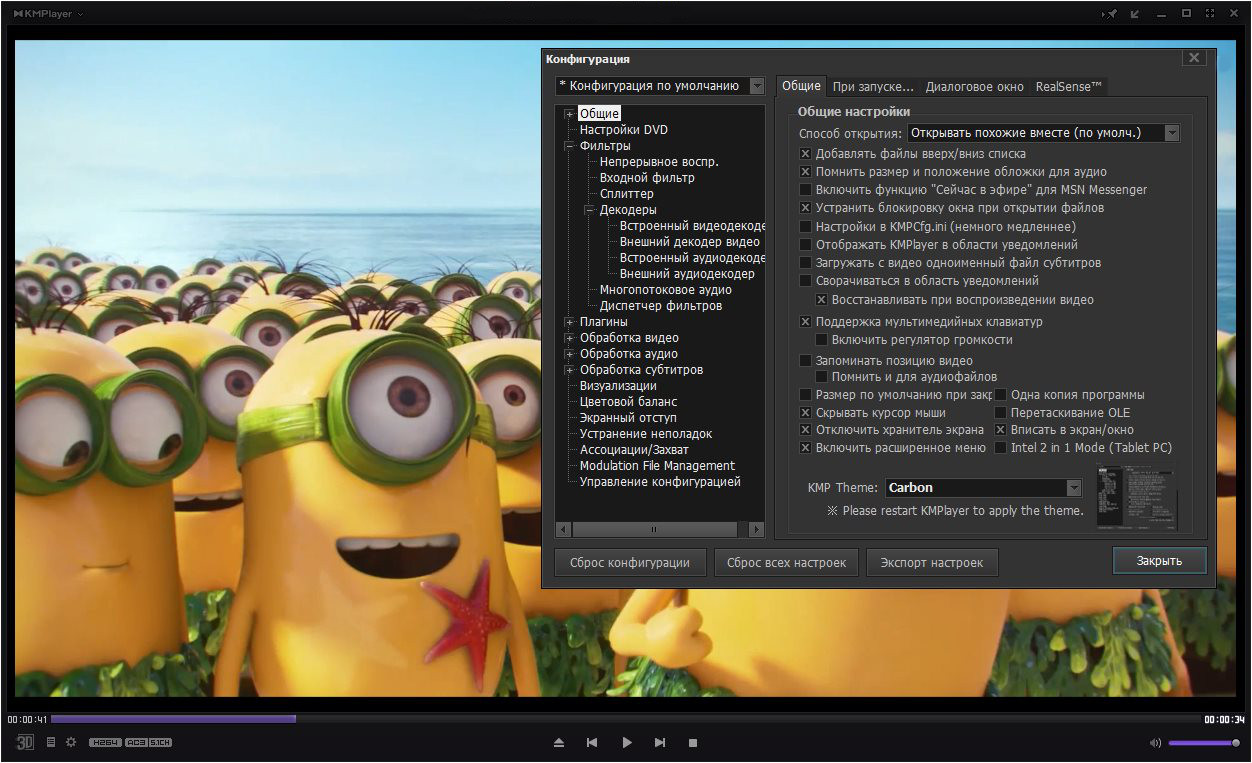Open KMPlayer title dropdown arrow
The image size is (1252, 763).
80,14
